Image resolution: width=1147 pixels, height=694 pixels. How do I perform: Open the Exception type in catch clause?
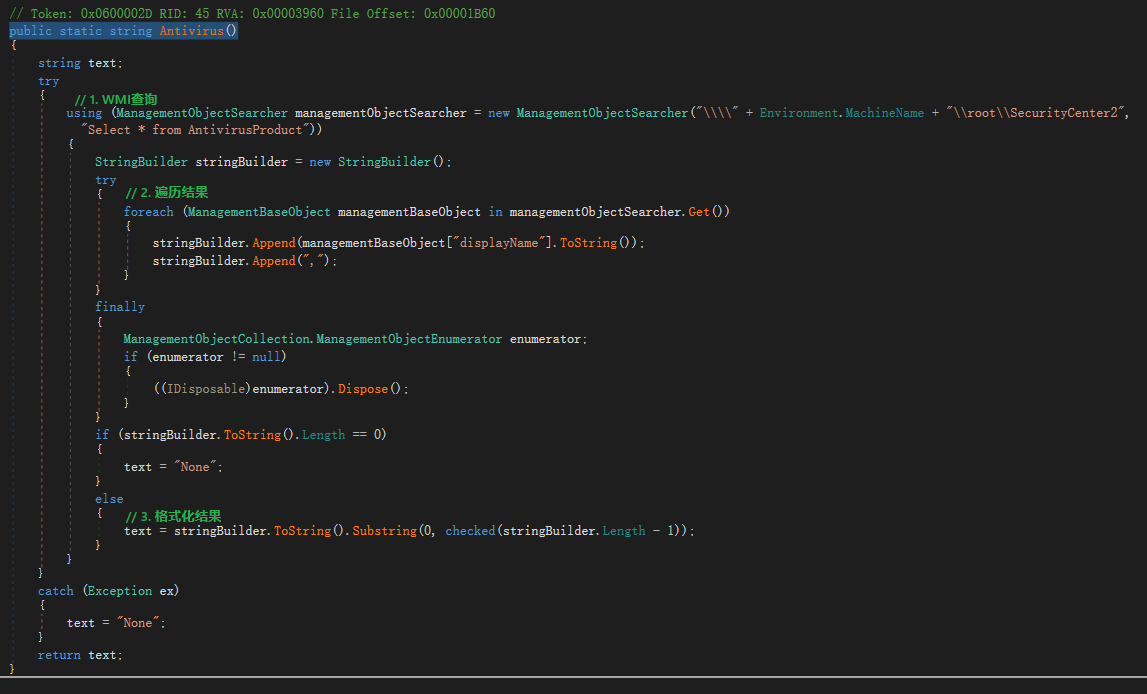tap(120, 590)
